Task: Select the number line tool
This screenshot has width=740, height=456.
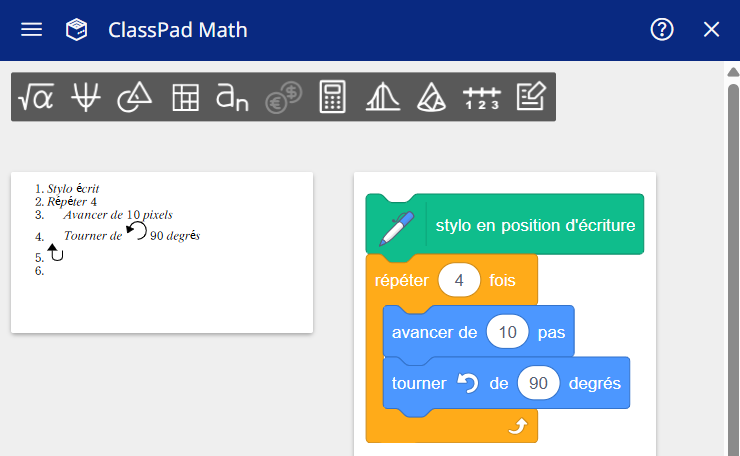Action: coord(482,98)
